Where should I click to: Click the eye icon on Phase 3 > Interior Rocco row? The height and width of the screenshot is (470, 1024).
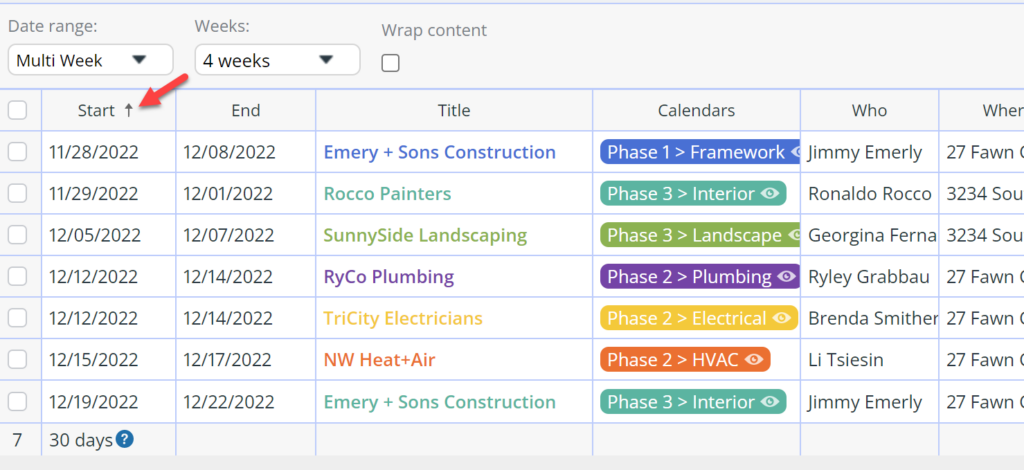(771, 193)
